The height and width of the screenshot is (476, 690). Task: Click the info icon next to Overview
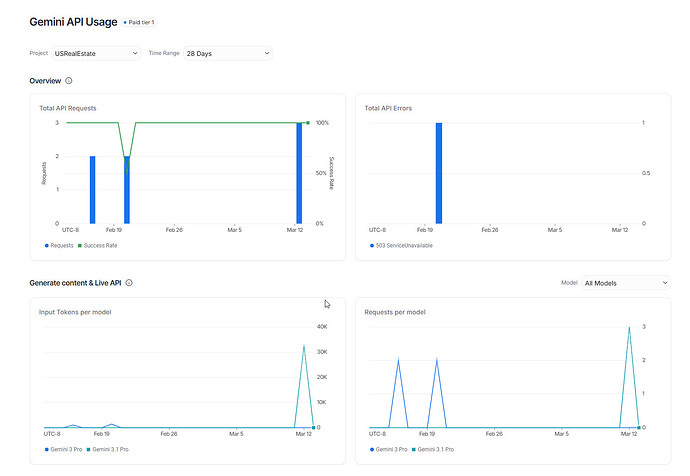pyautogui.click(x=69, y=81)
